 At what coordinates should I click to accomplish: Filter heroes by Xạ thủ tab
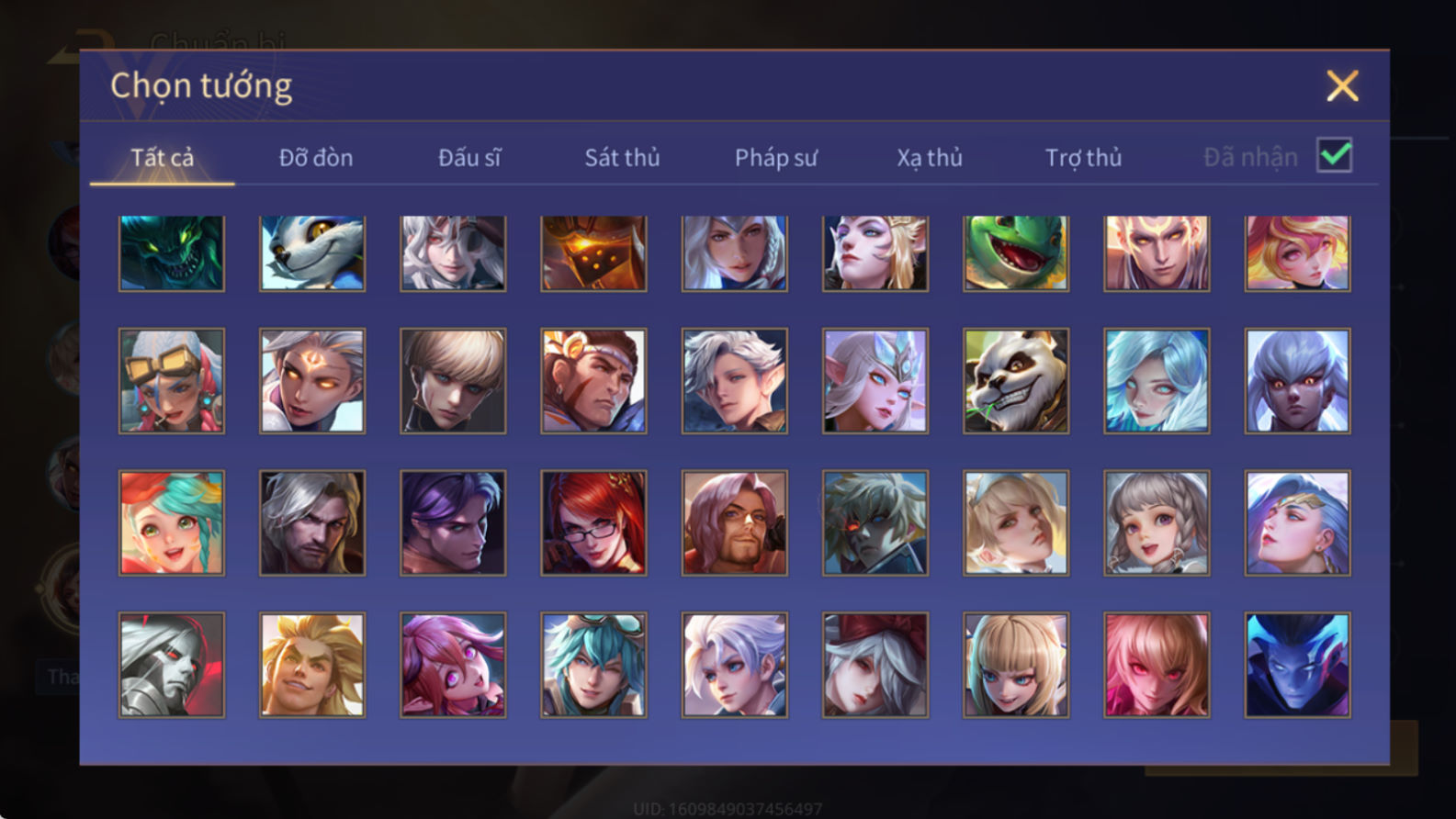pos(930,158)
